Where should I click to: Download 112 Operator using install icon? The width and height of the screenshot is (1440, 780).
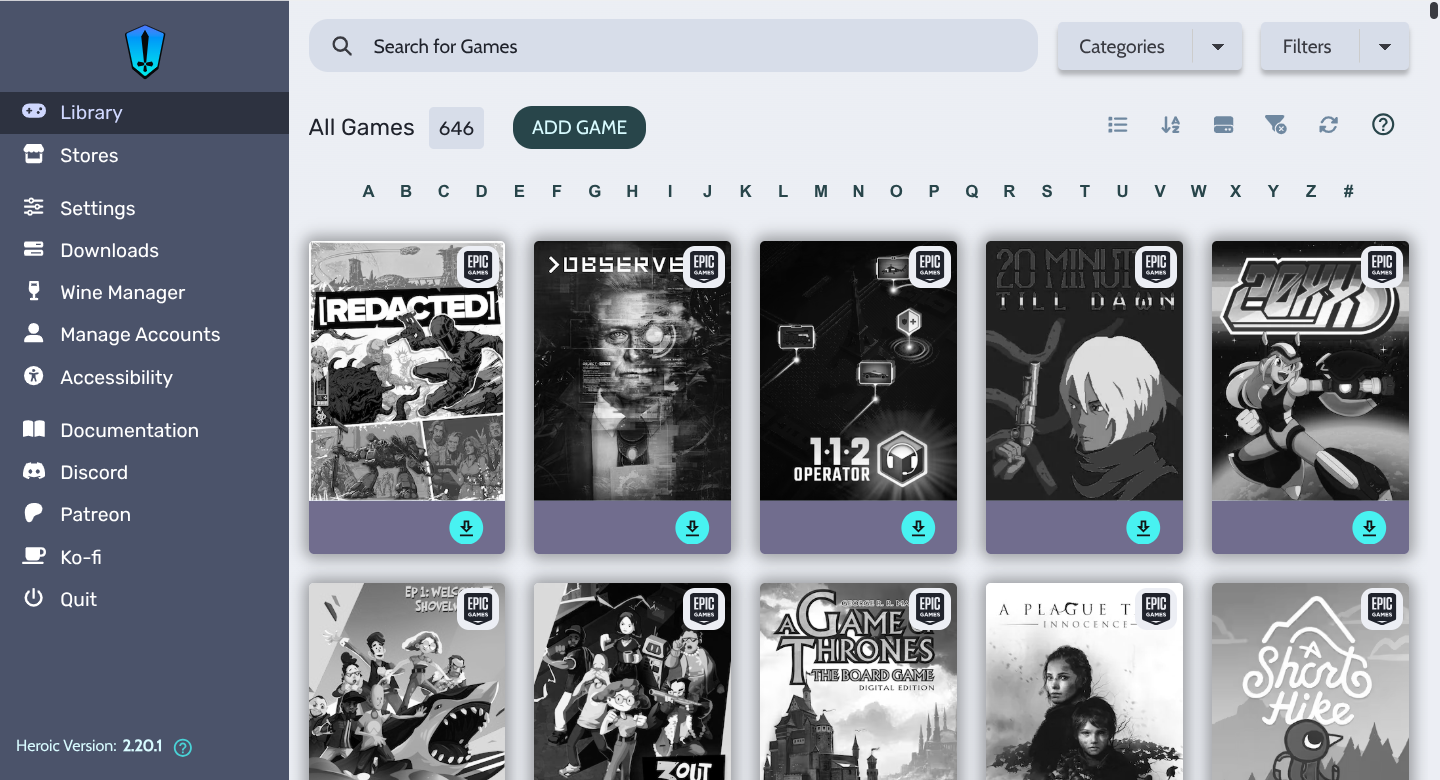coord(918,527)
